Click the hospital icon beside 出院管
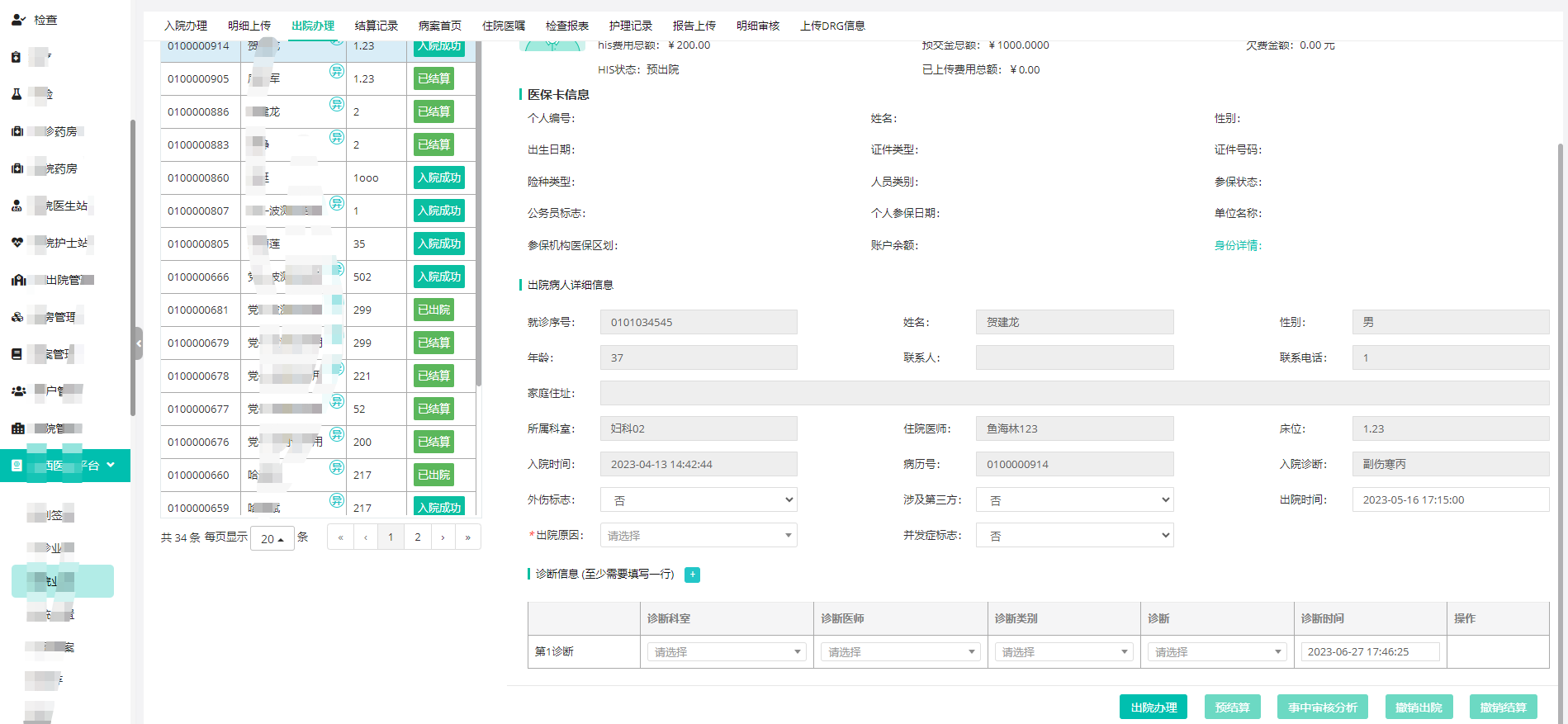The width and height of the screenshot is (1568, 724). pyautogui.click(x=18, y=280)
